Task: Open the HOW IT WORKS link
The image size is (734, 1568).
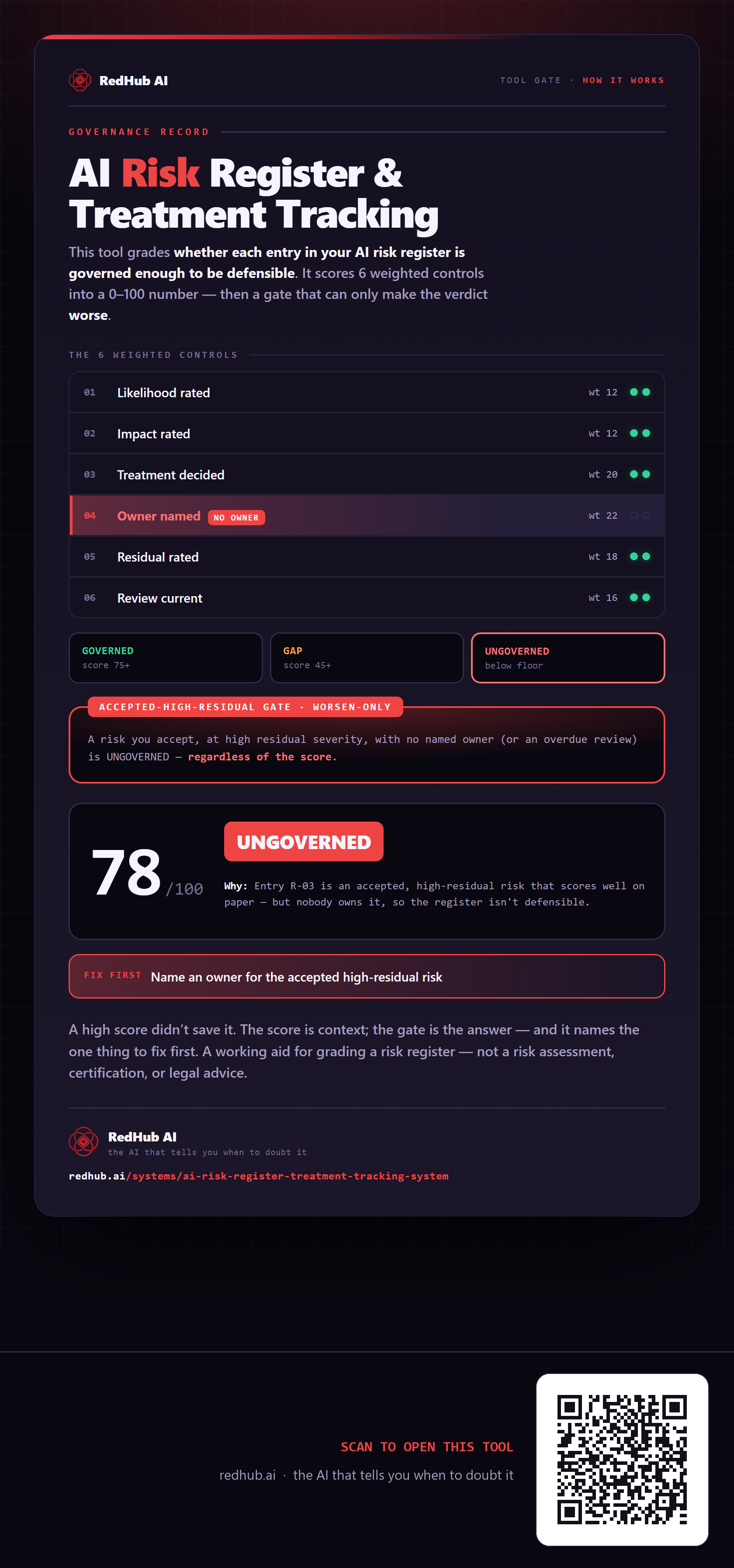Action: pos(623,80)
